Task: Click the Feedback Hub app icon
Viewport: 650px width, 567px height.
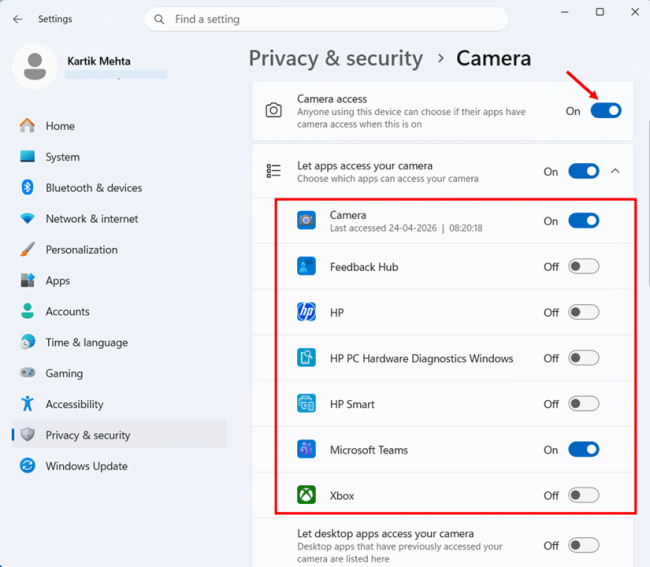Action: click(x=306, y=266)
